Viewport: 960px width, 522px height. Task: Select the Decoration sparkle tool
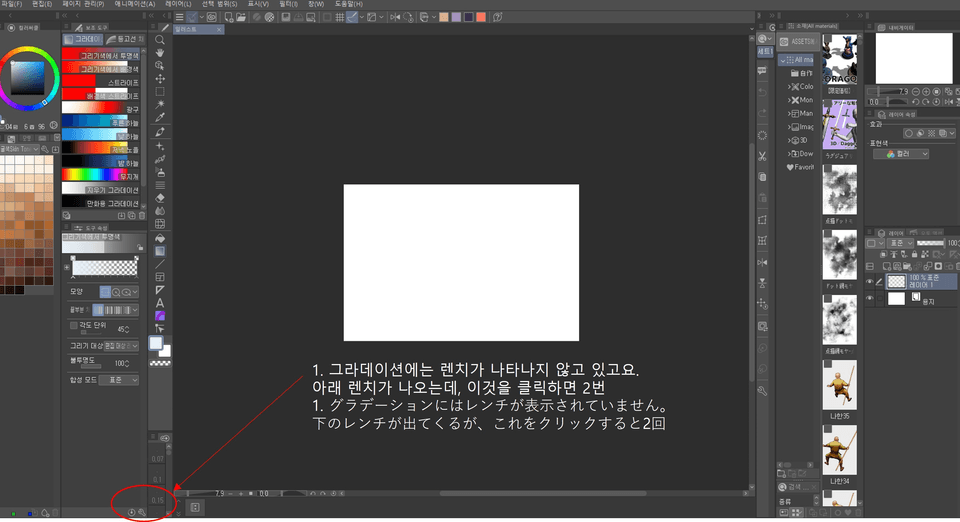tap(160, 146)
